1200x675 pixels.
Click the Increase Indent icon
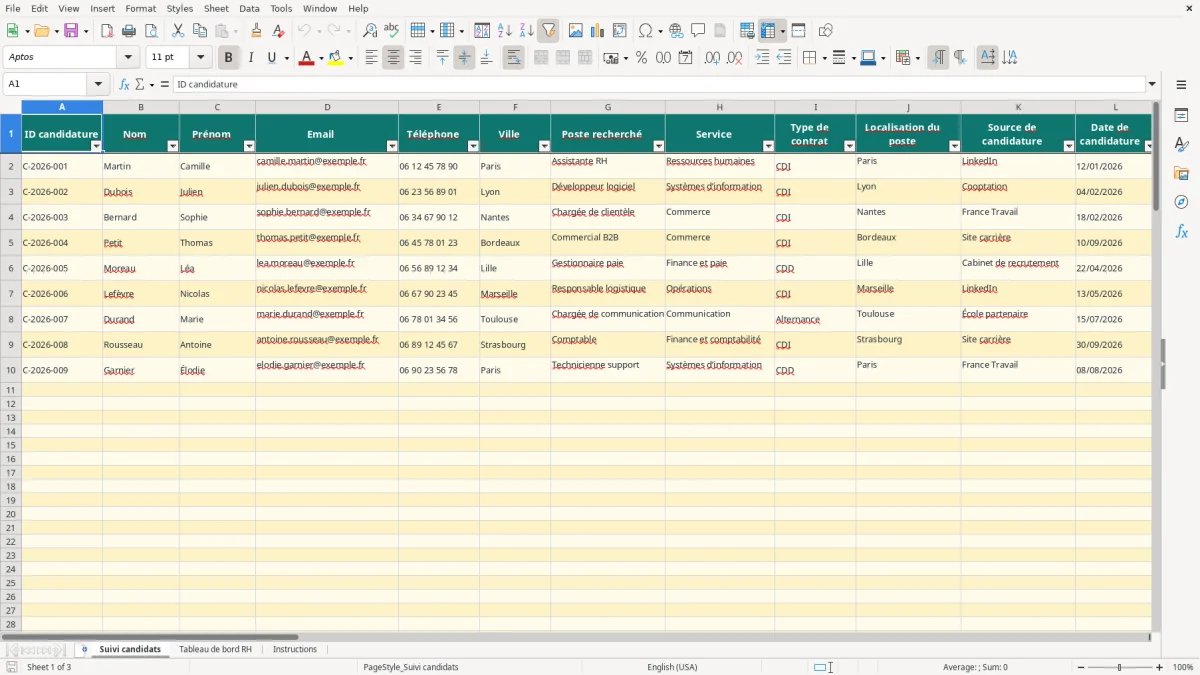click(x=762, y=58)
